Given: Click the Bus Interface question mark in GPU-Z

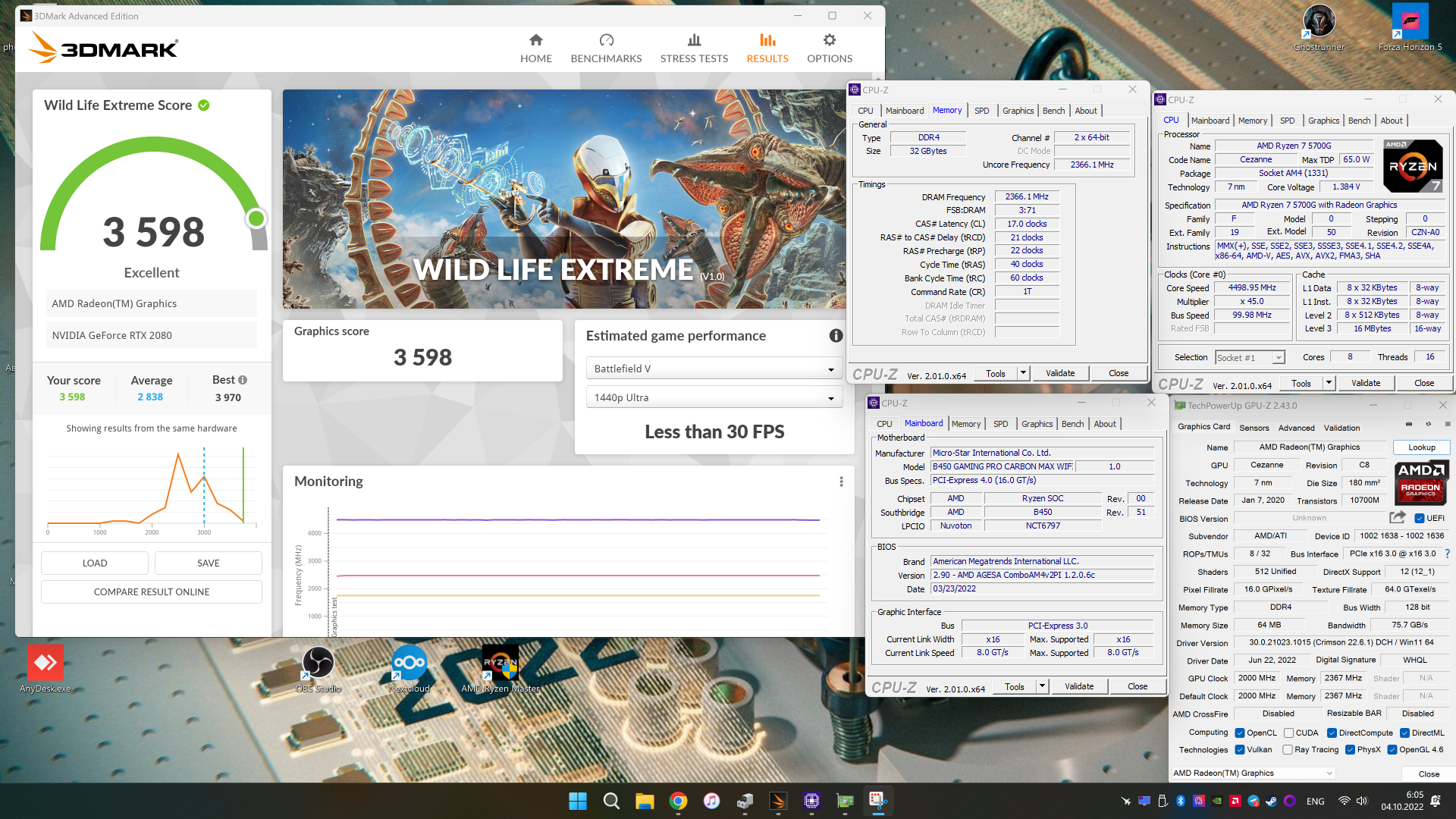Looking at the screenshot, I should coord(1448,554).
